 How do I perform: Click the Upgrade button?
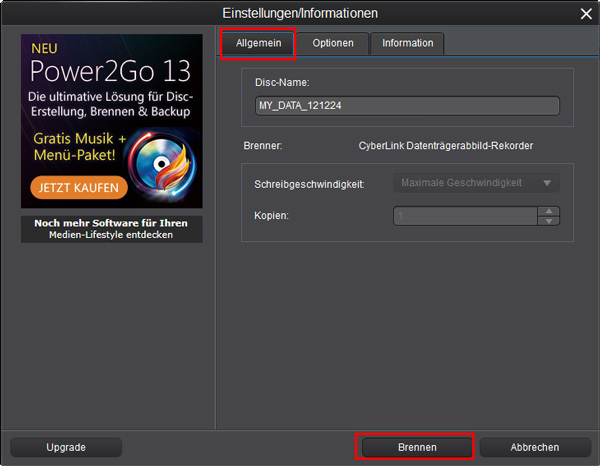point(66,447)
